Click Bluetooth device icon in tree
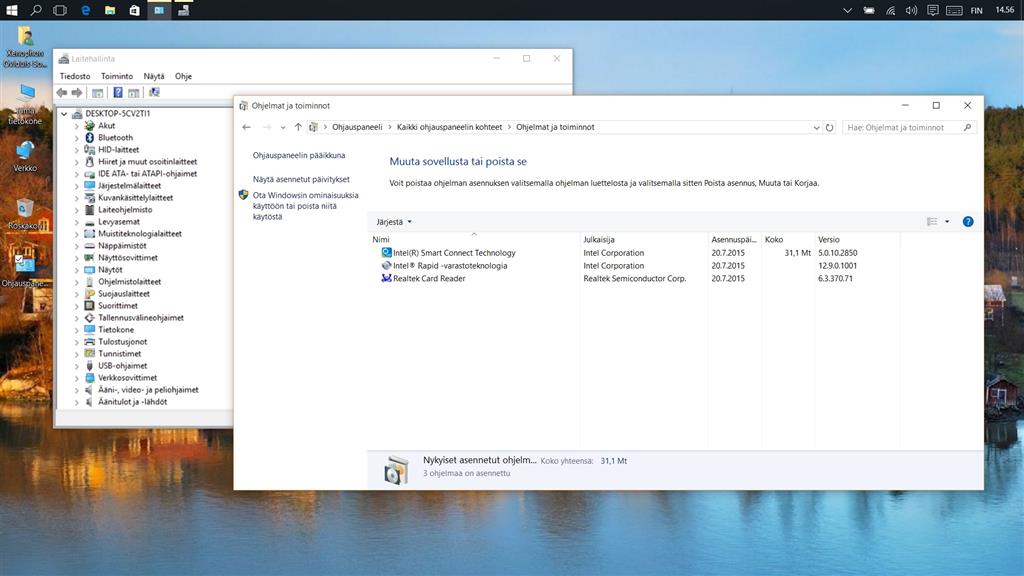The width and height of the screenshot is (1024, 576). tap(89, 138)
